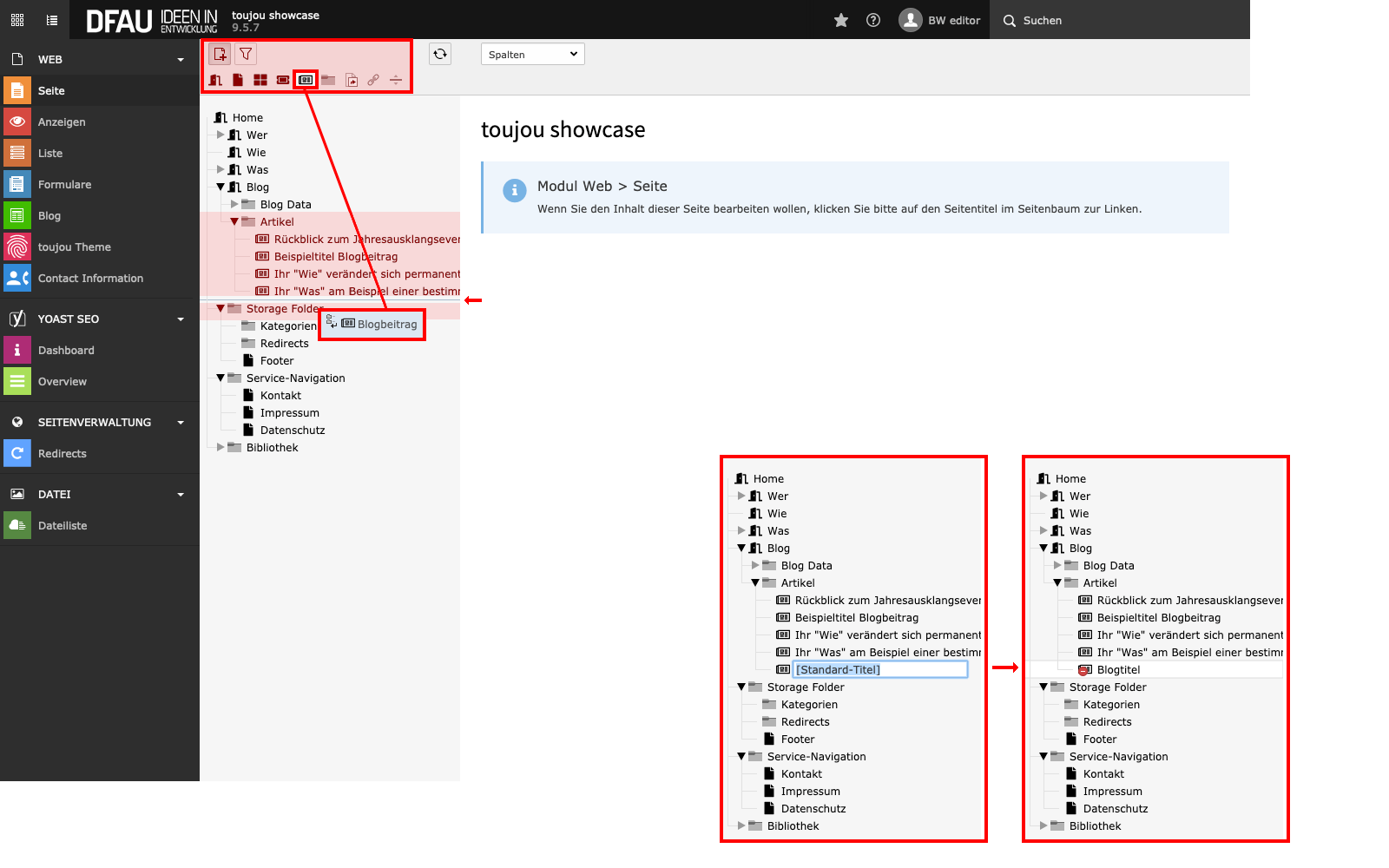Select the link page type icon

point(373,80)
